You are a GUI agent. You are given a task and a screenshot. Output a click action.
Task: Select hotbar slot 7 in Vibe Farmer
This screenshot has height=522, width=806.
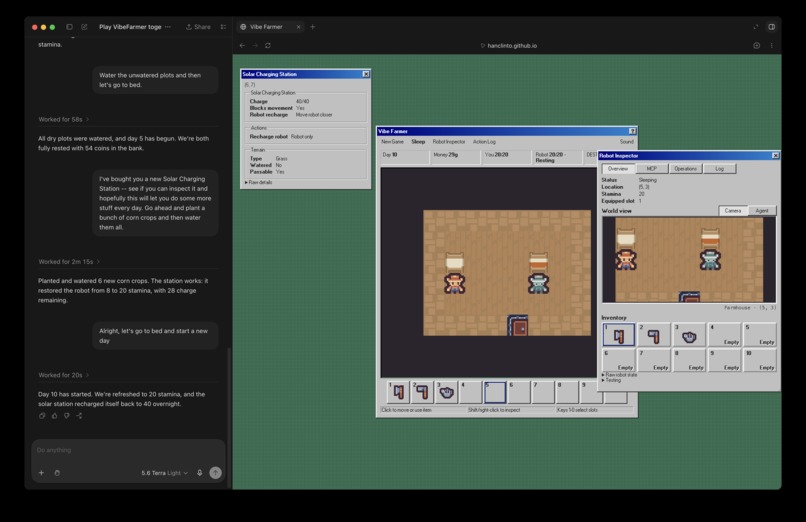(543, 393)
